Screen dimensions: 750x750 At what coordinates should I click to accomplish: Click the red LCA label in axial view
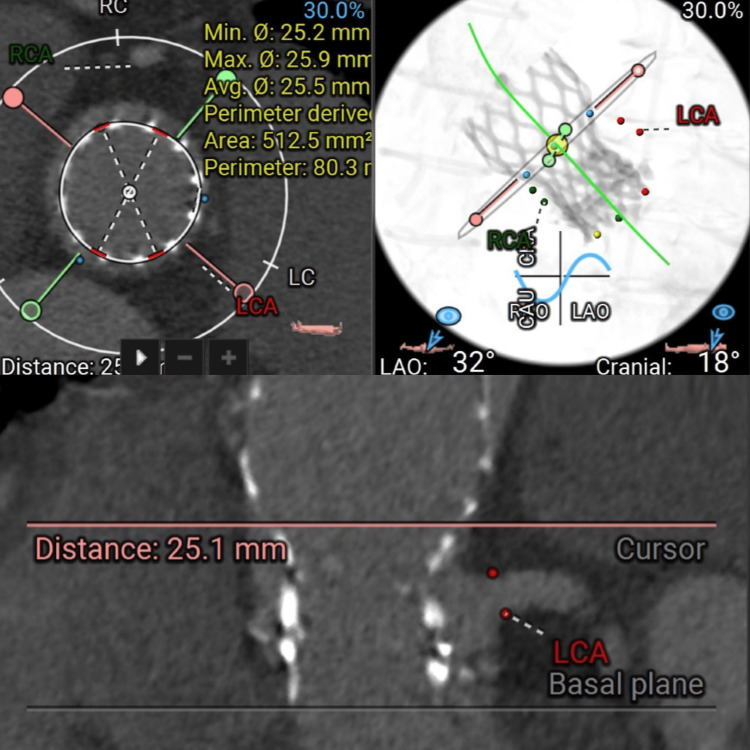point(257,307)
